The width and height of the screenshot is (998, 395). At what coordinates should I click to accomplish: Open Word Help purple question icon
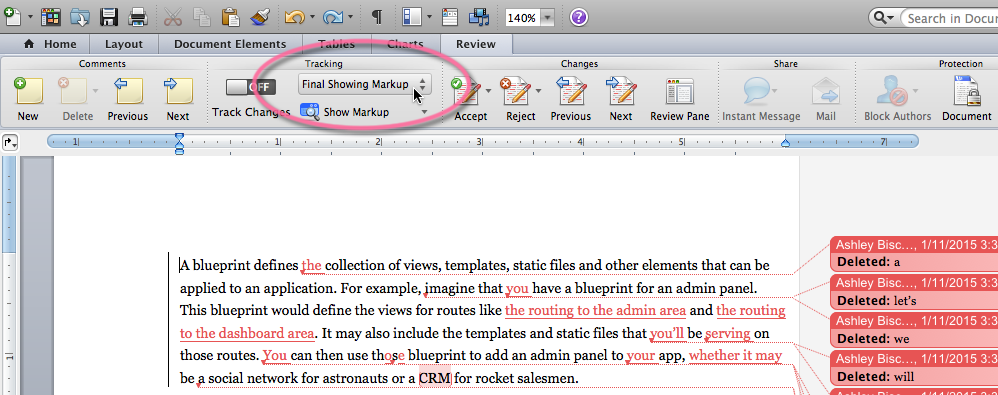tap(578, 18)
